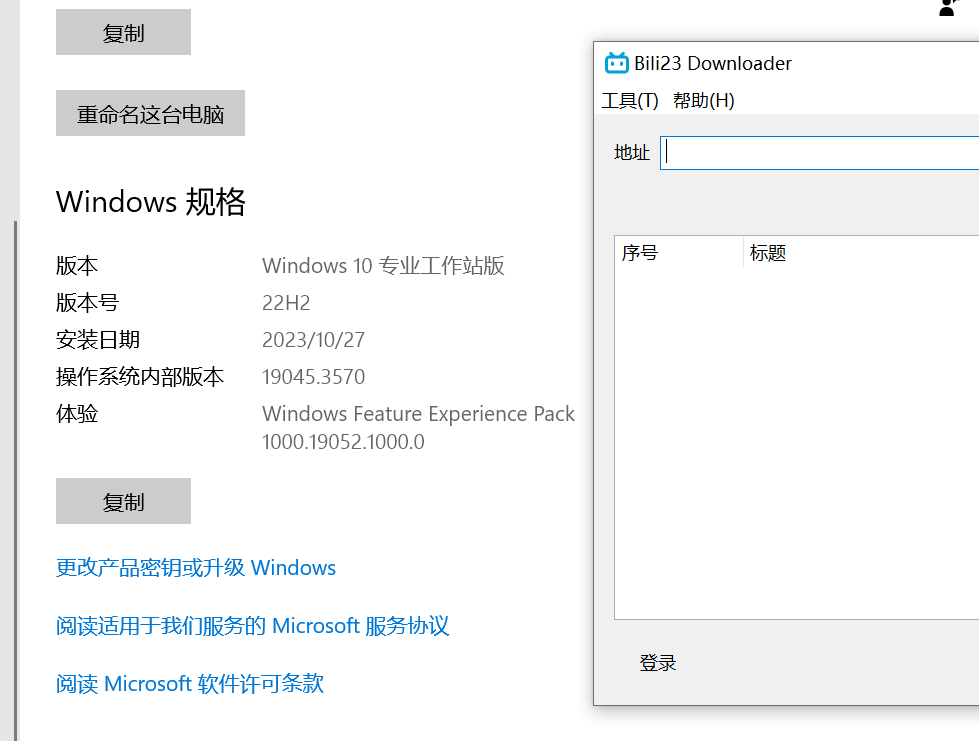Click the Windows 规格 heading
The height and width of the screenshot is (741, 979).
point(150,202)
